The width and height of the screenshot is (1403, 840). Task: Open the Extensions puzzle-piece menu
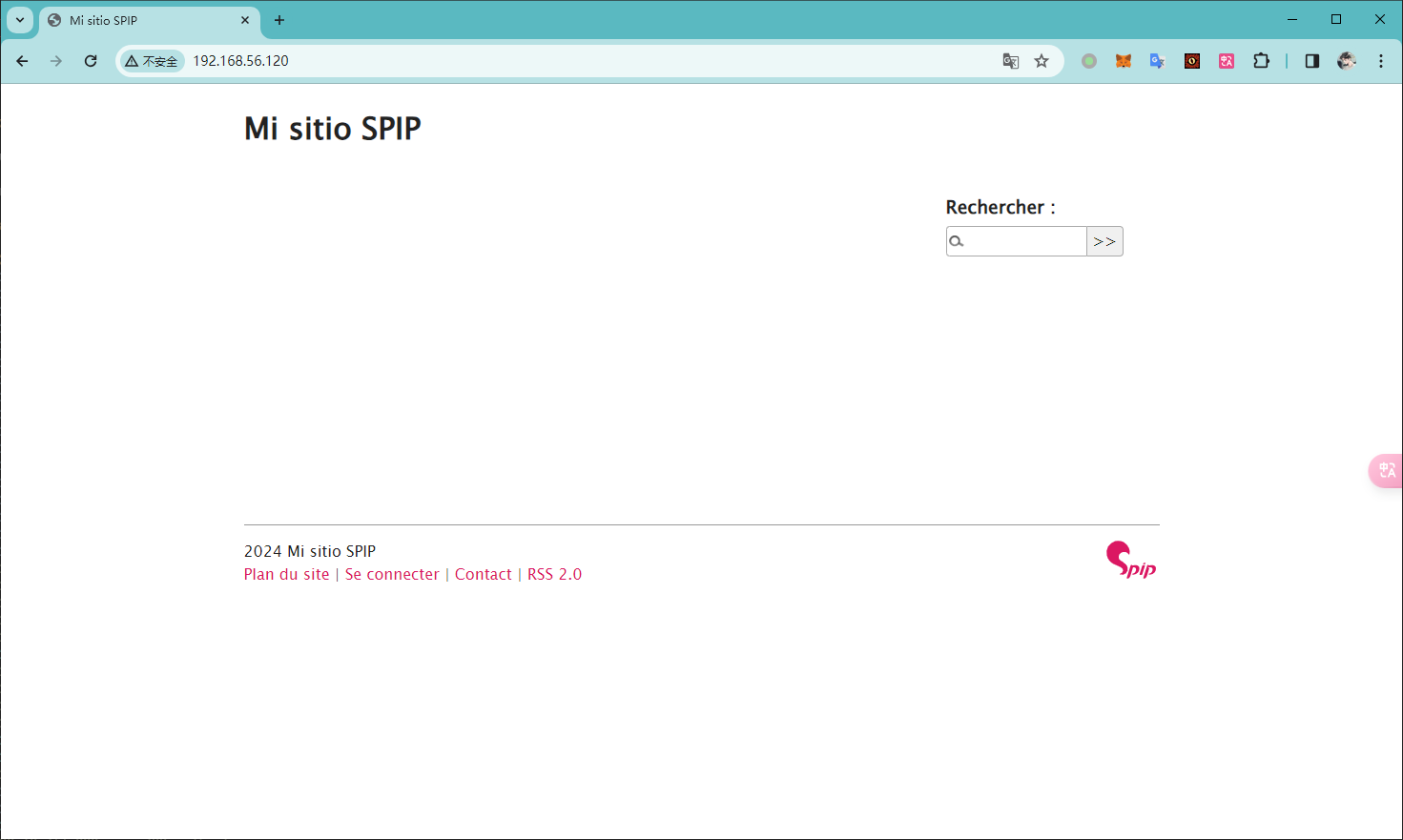(1261, 61)
